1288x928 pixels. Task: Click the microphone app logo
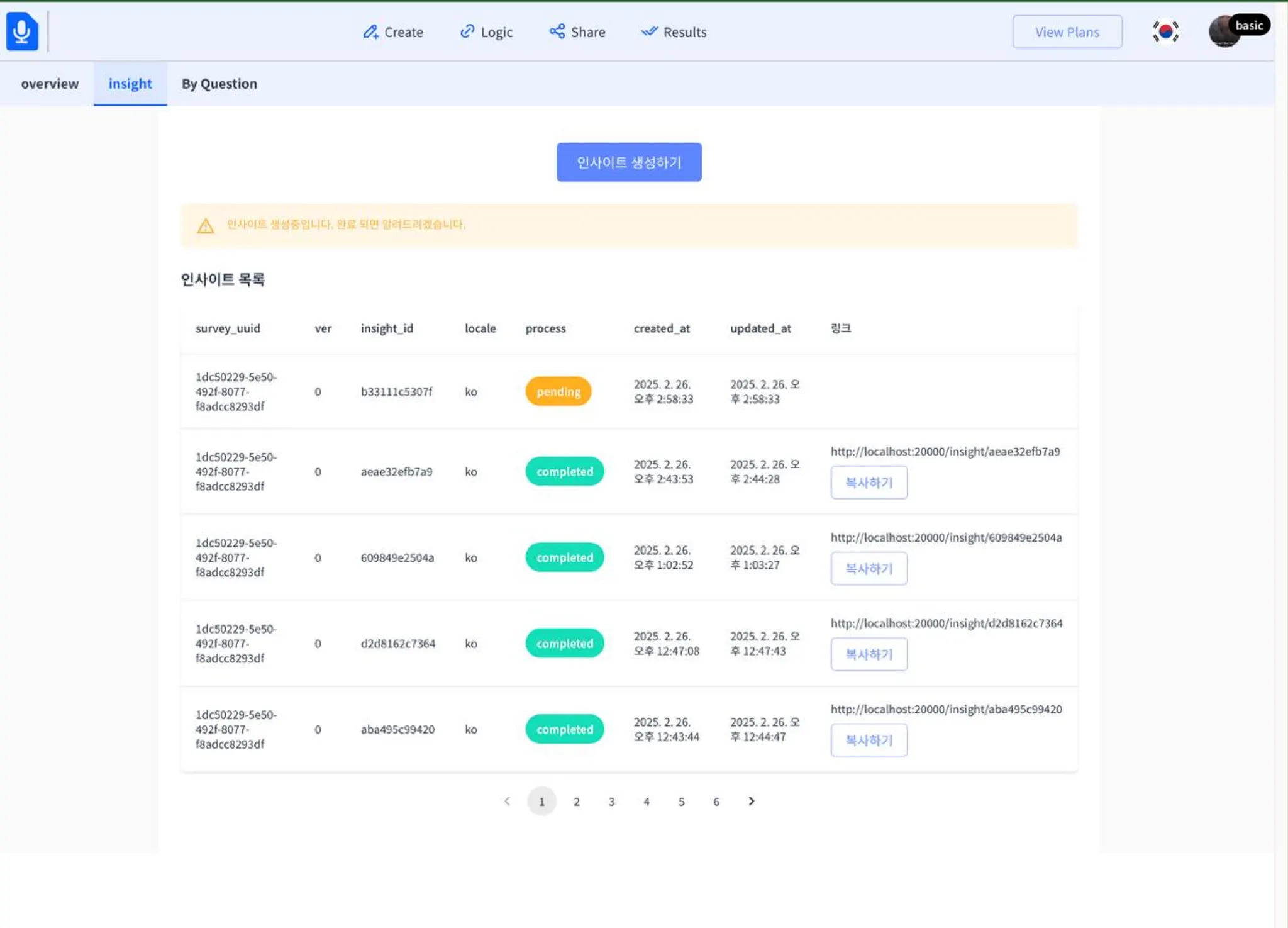point(22,31)
